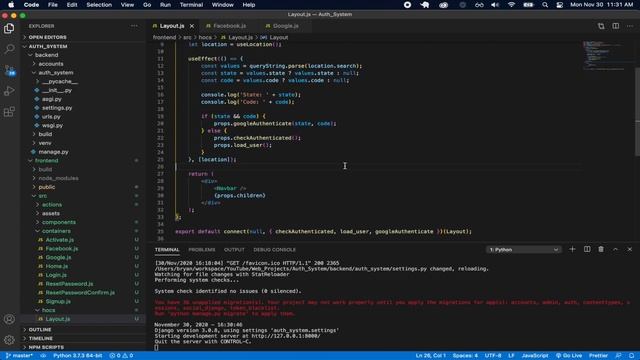Split the editor to the right

point(616,26)
